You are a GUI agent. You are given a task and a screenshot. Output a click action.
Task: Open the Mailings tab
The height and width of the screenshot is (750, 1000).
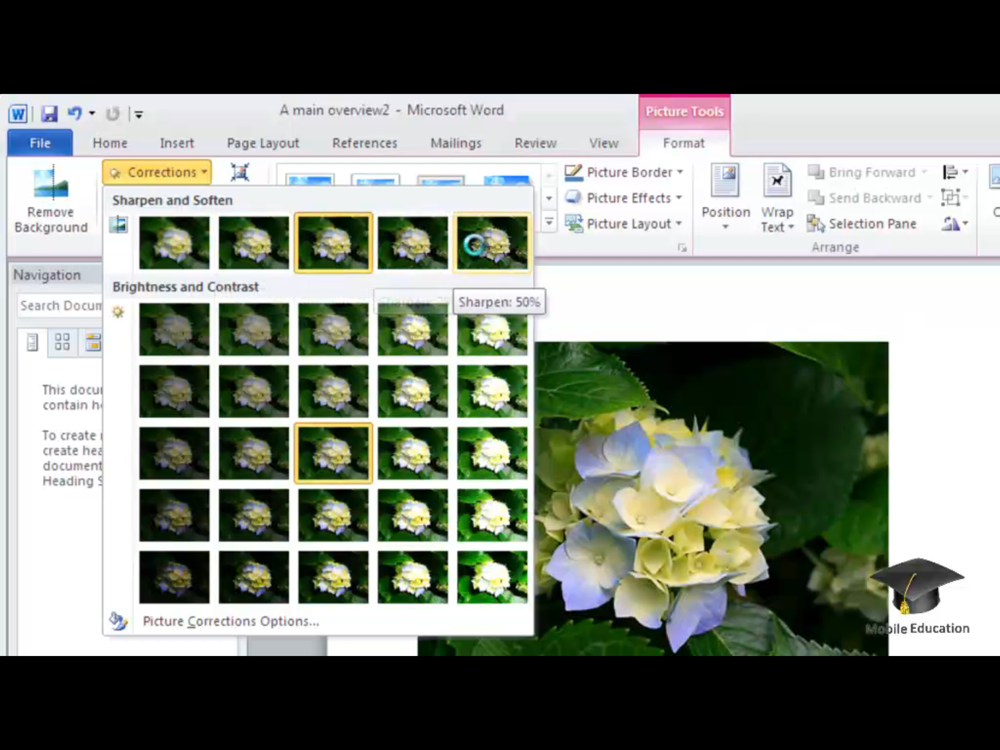pyautogui.click(x=455, y=143)
